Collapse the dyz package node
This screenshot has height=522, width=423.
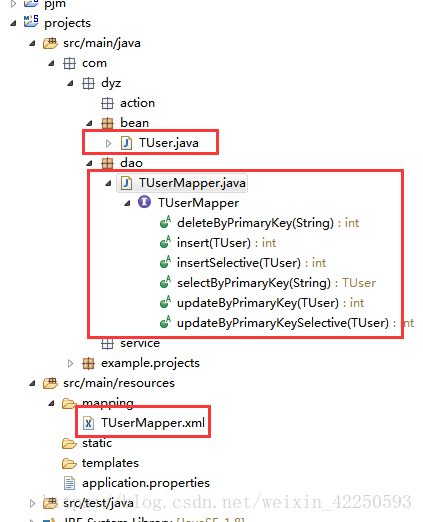[x=70, y=83]
